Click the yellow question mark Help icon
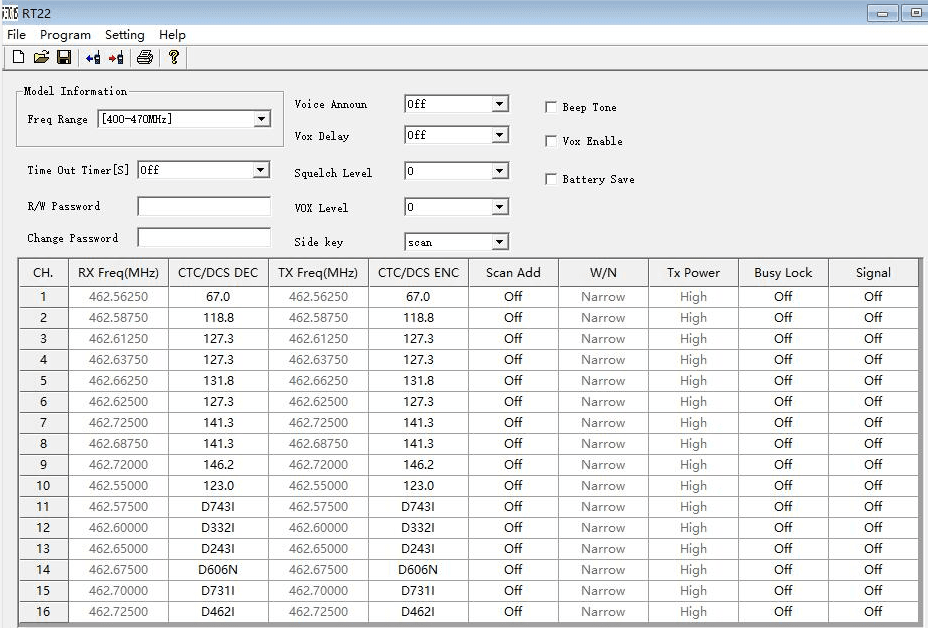The image size is (928, 628). 174,58
